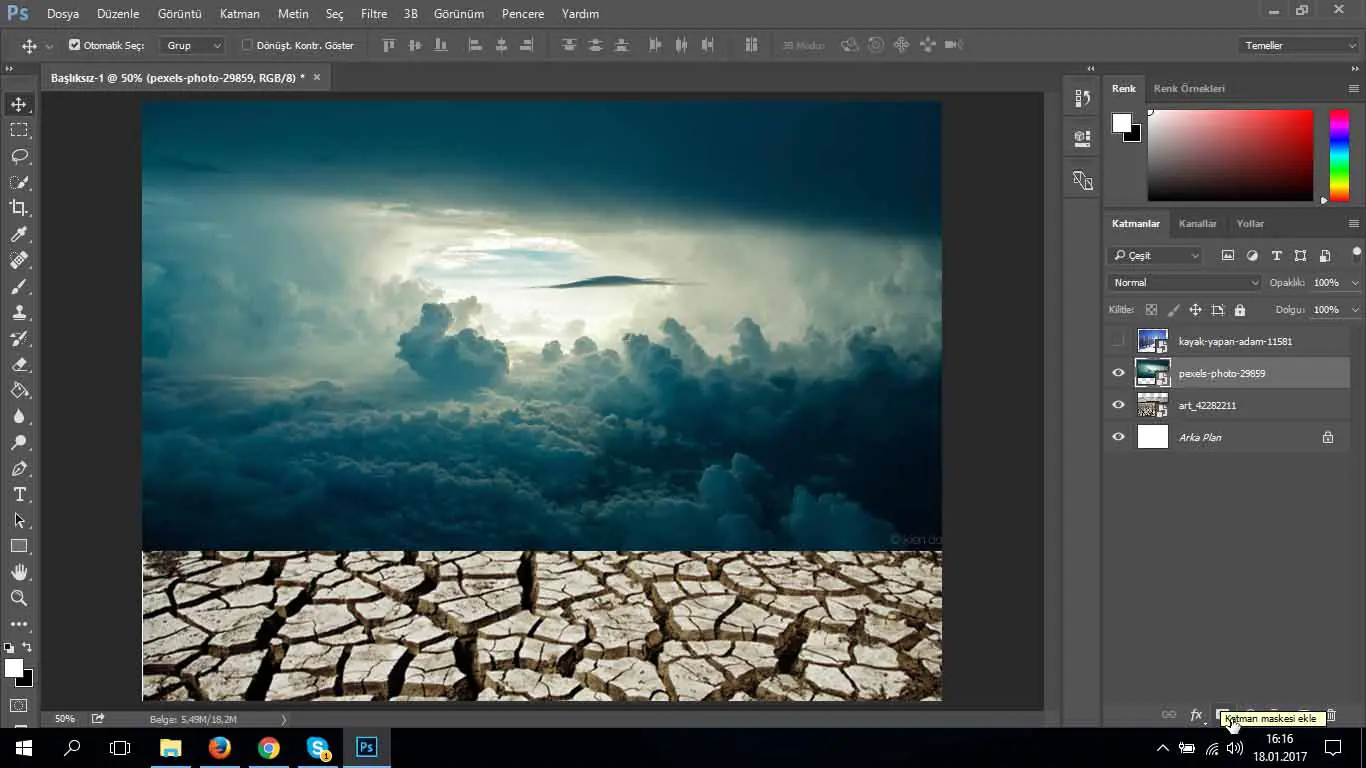The image size is (1366, 768).
Task: Click the Katman maskesi ekle button
Action: click(1222, 714)
